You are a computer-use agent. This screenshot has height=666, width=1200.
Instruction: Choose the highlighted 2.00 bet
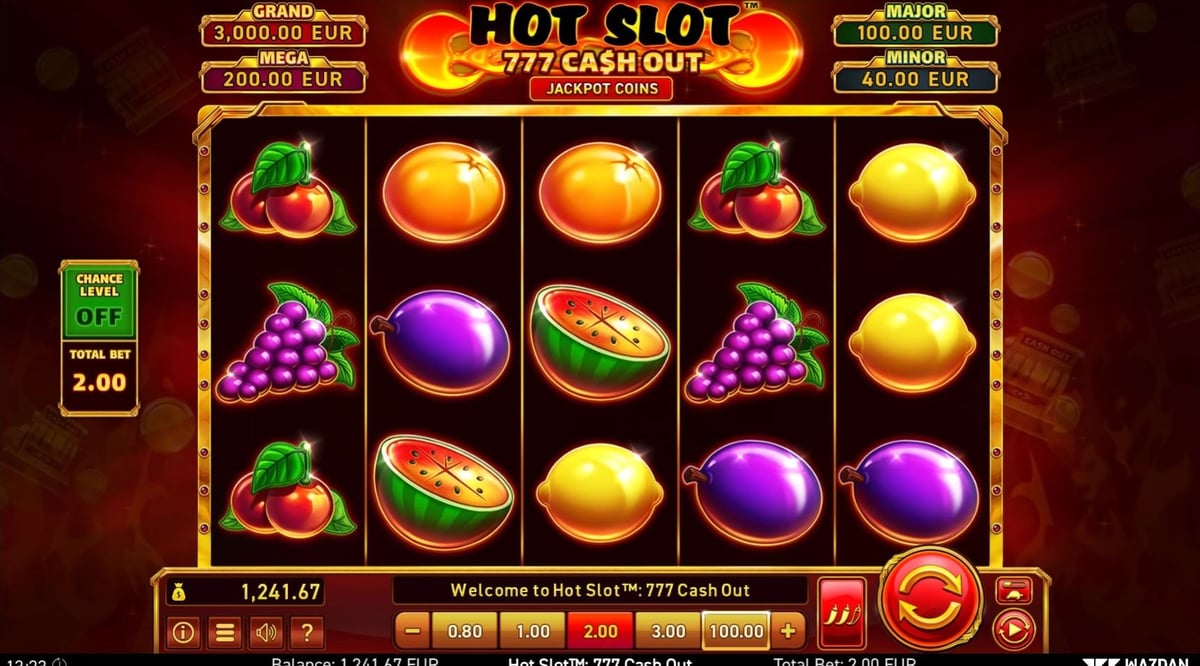point(600,632)
